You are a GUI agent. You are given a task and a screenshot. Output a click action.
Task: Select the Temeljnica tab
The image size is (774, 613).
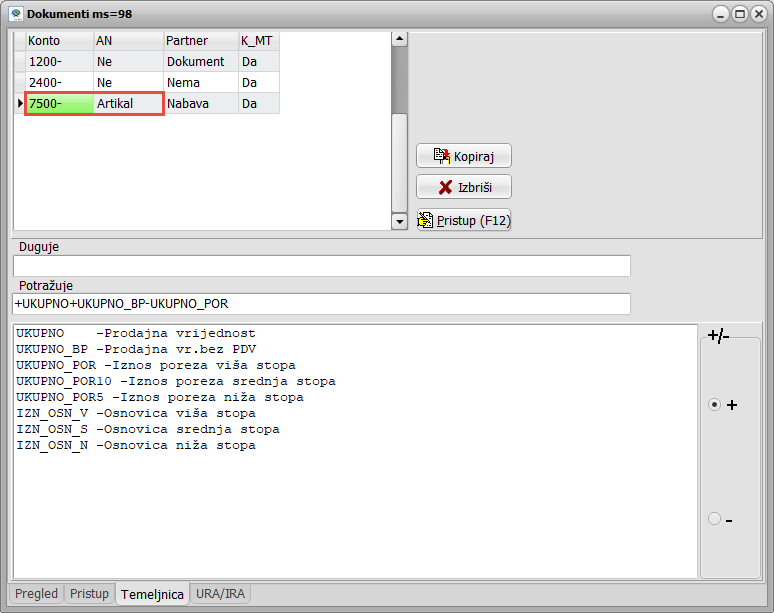click(152, 594)
